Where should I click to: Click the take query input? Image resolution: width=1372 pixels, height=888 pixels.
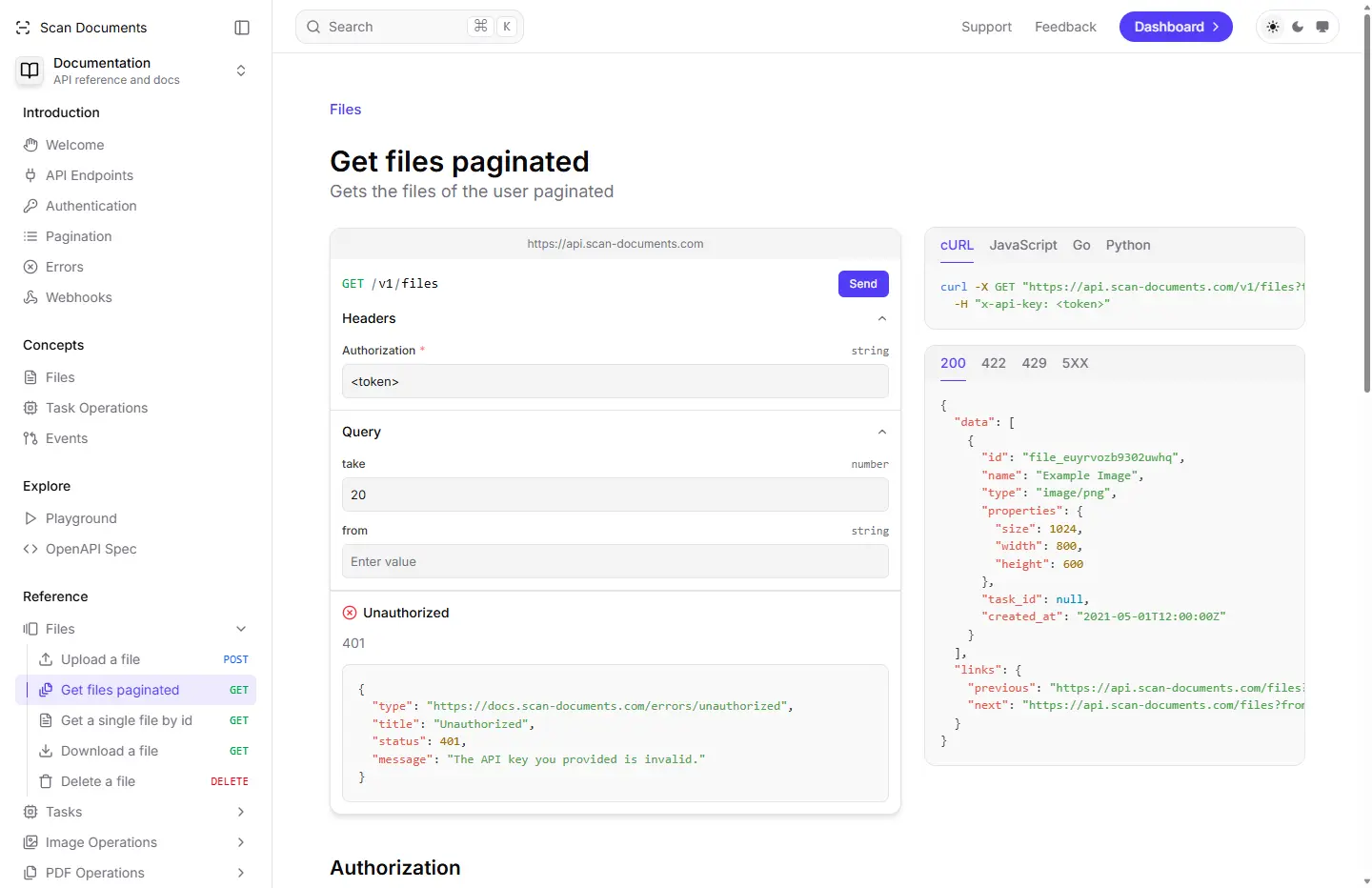click(x=615, y=495)
